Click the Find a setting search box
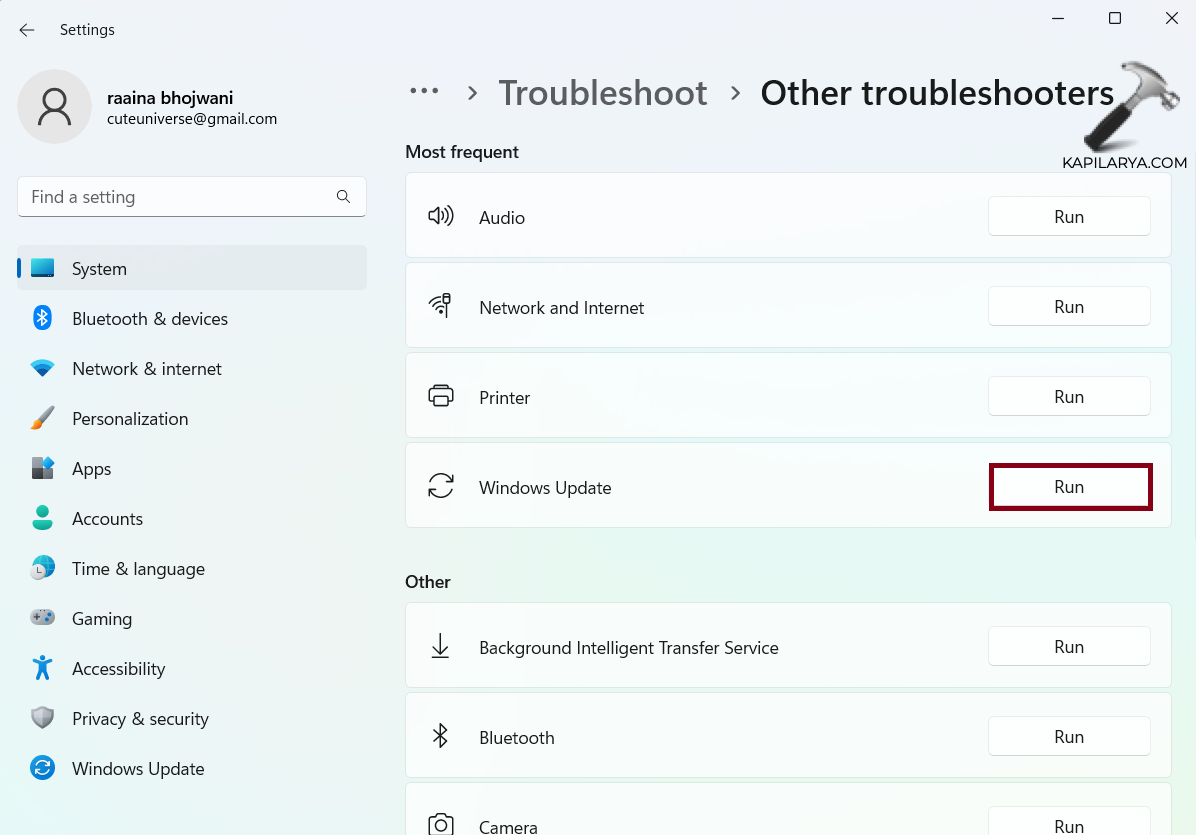This screenshot has width=1196, height=835. [180, 197]
